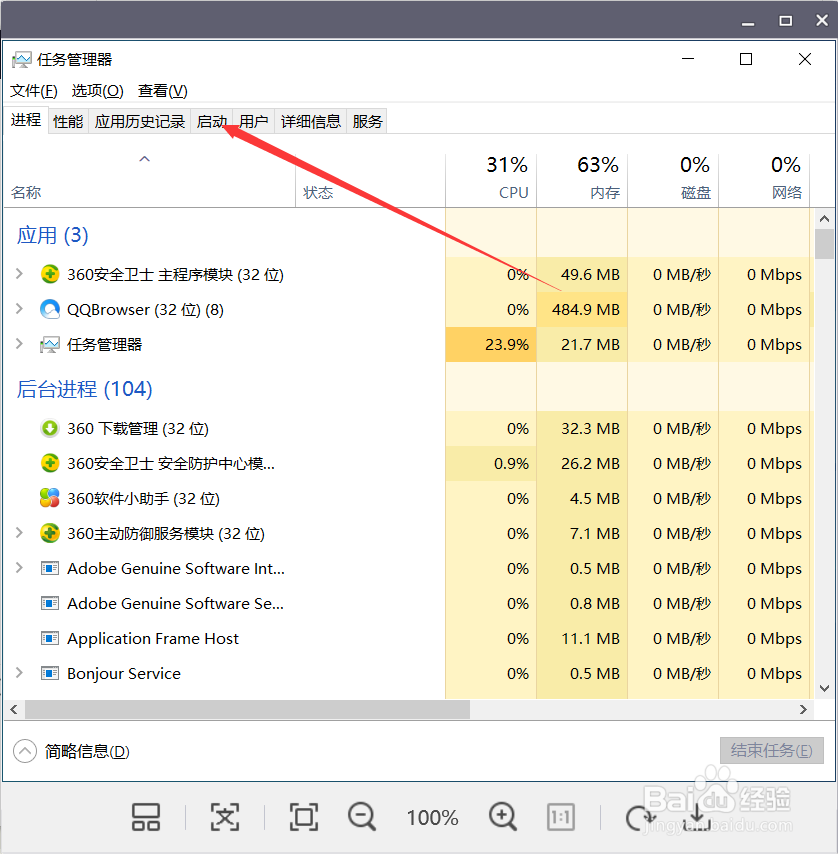
Task: Expand the 360安全卫士 主程序模块 row
Action: (20, 273)
